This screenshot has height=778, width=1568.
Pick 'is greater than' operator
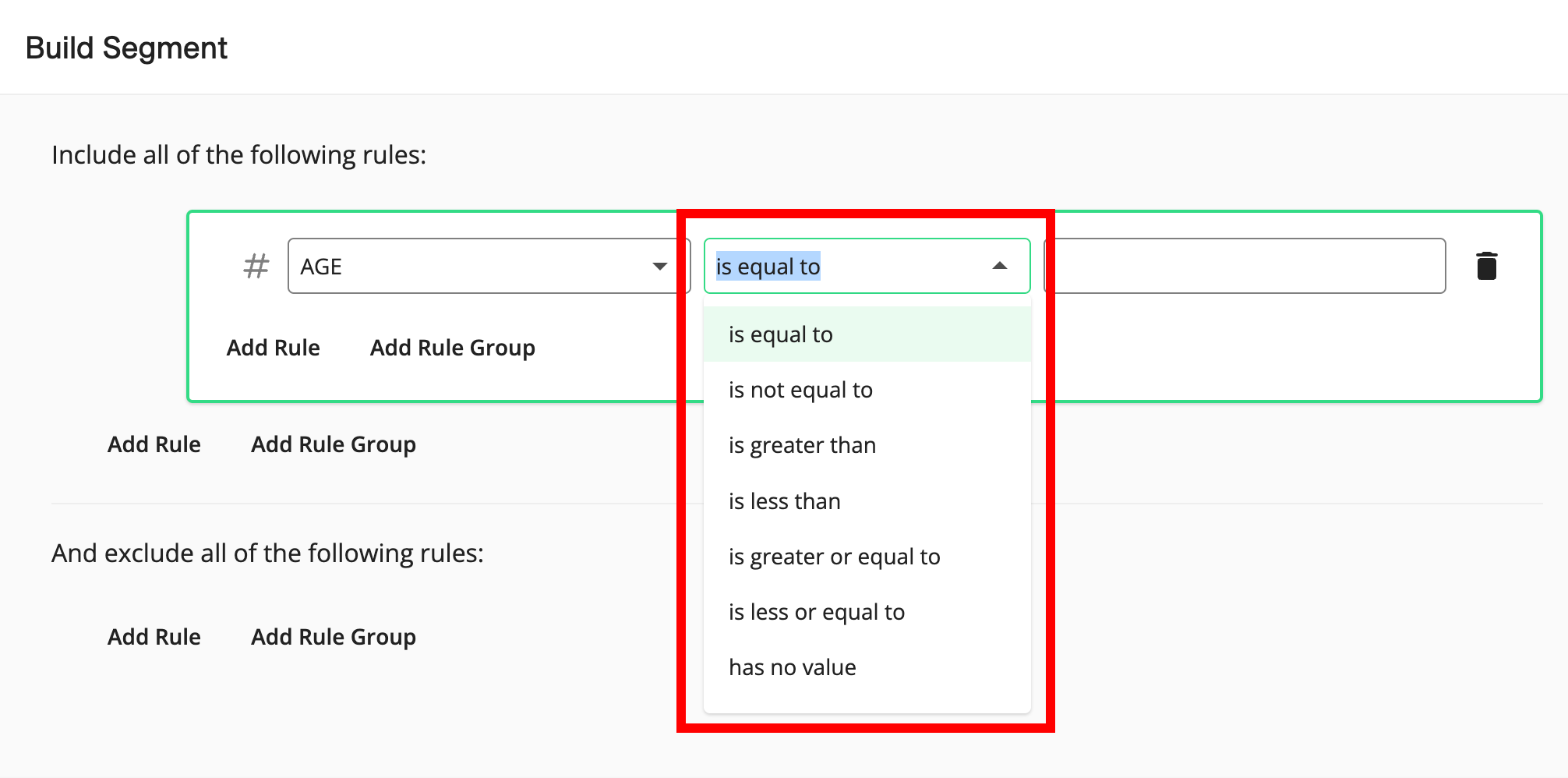pos(802,445)
